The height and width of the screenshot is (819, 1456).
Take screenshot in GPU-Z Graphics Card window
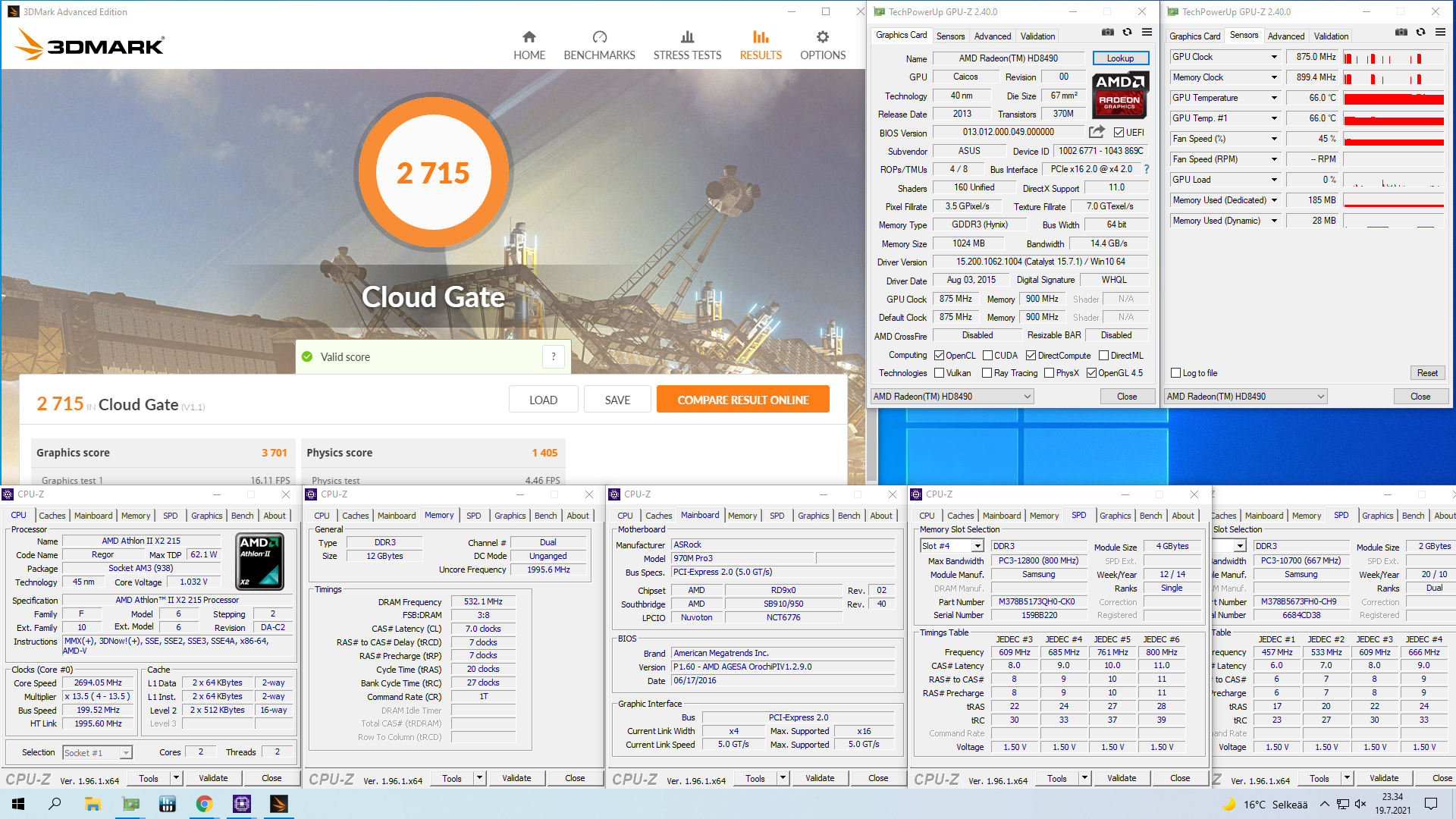point(1108,32)
